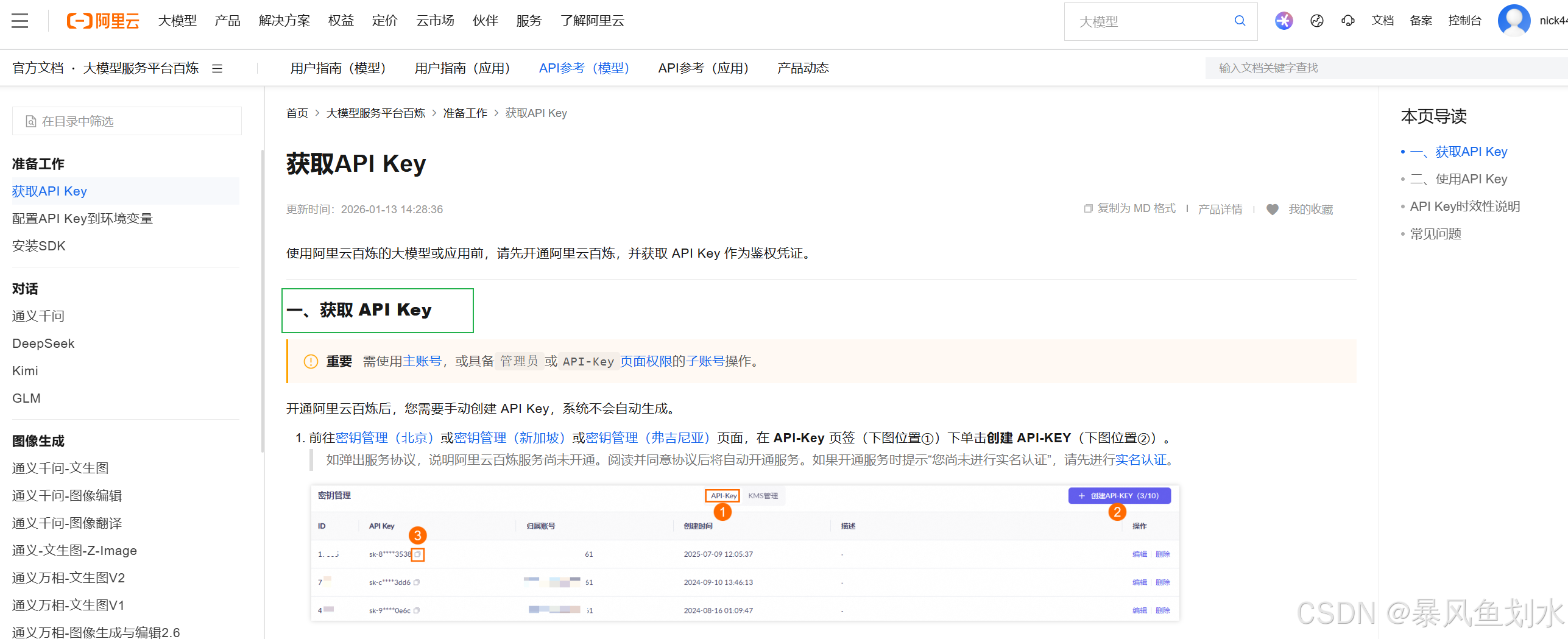
Task: Switch to API参考（应用）tab
Action: pos(704,68)
